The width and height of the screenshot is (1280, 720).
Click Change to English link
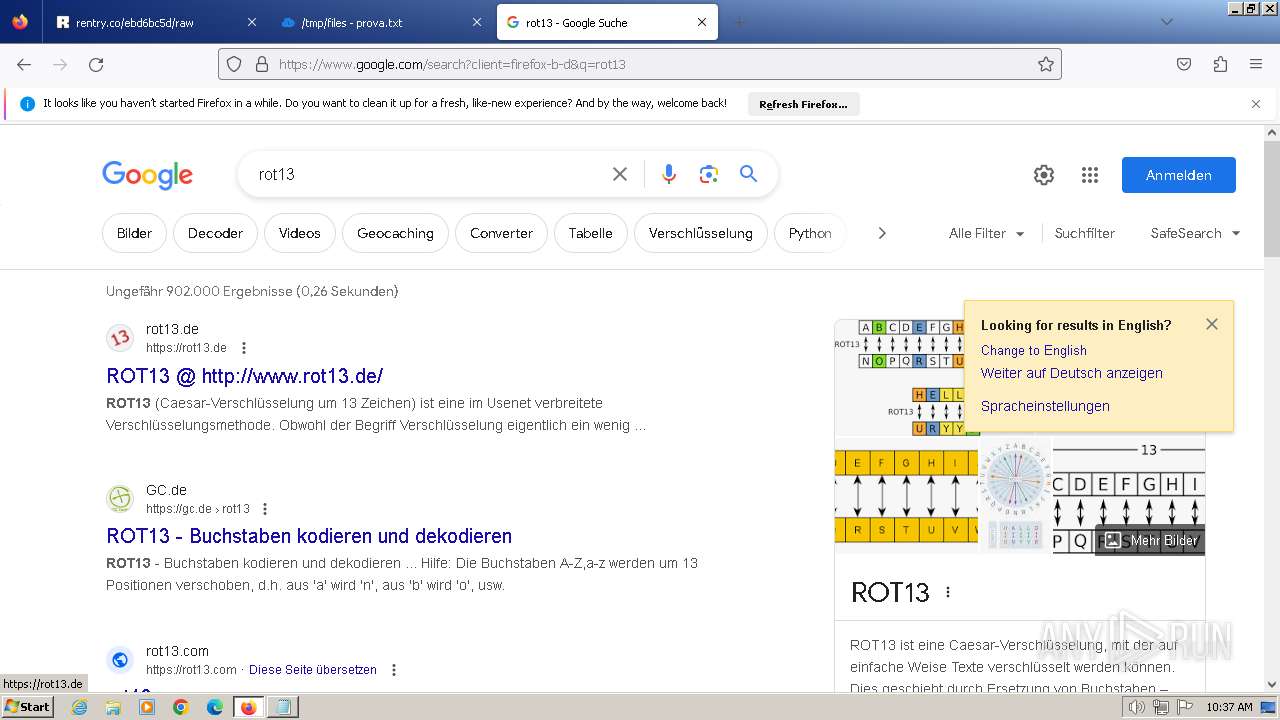[1034, 350]
